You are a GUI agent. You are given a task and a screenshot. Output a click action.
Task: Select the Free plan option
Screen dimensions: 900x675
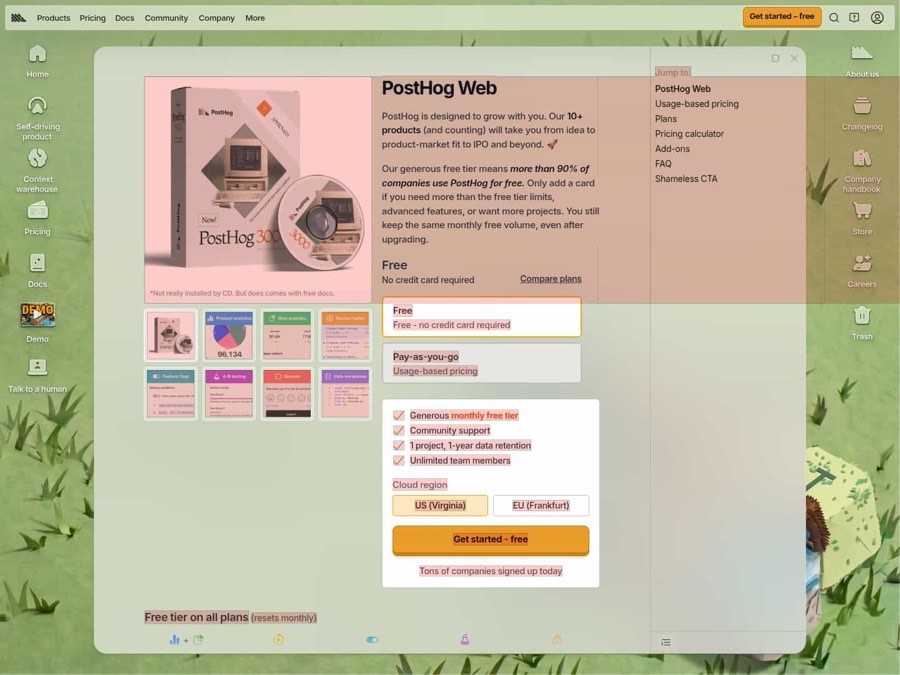coord(482,317)
